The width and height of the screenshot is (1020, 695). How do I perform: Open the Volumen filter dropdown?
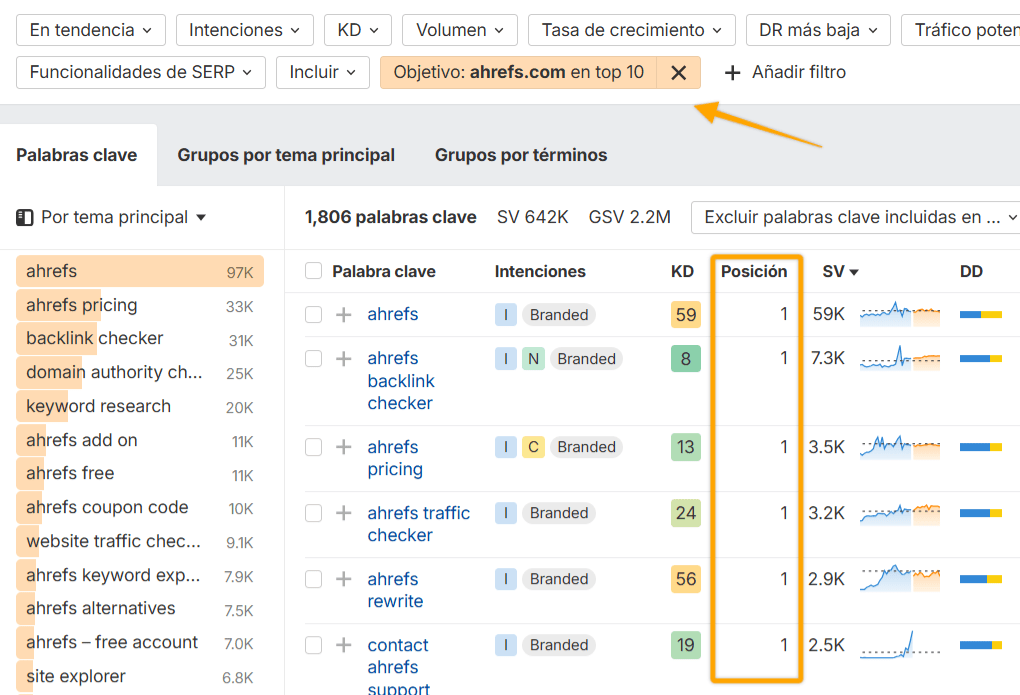(459, 30)
